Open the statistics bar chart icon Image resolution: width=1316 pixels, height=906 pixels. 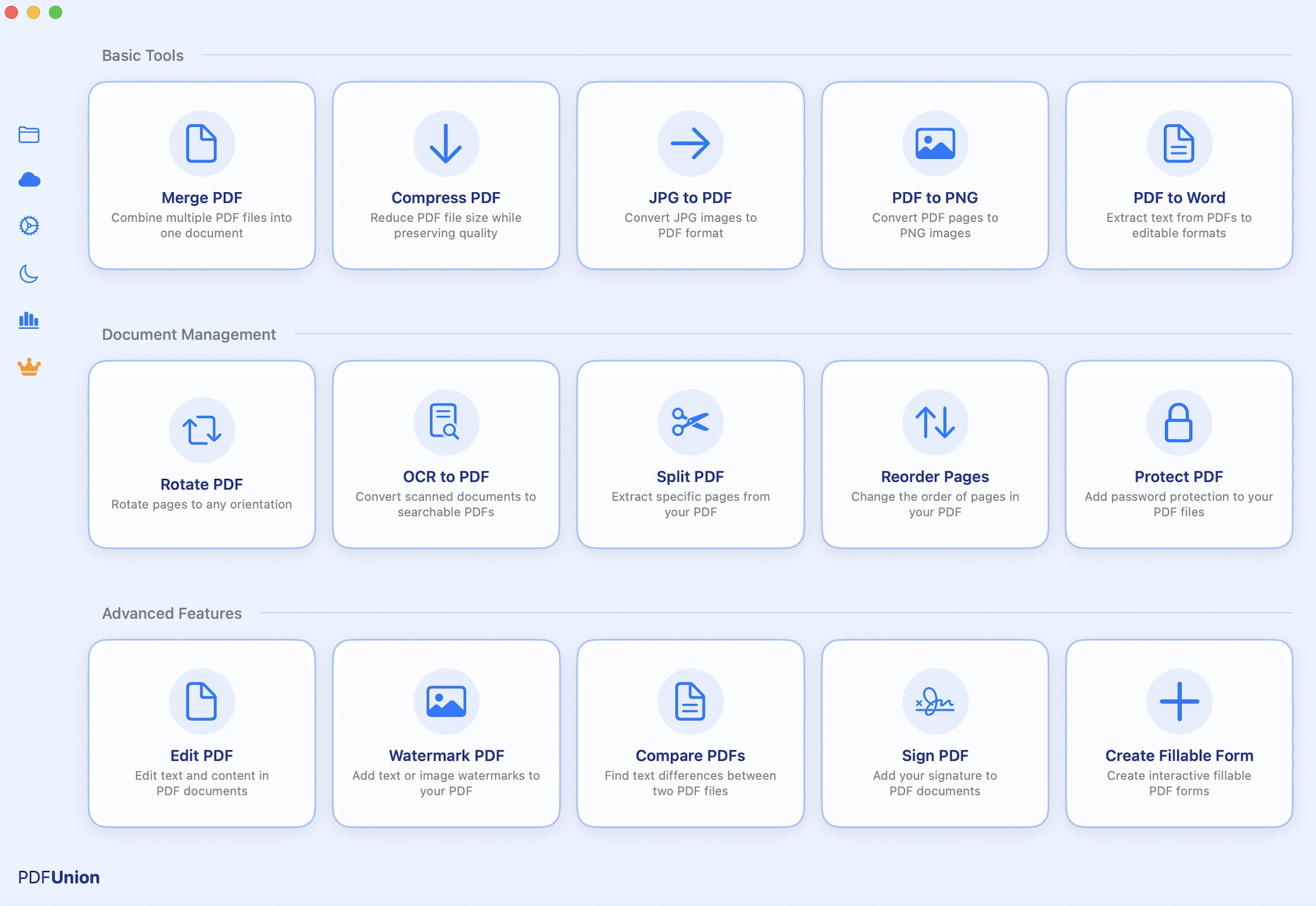coord(29,320)
